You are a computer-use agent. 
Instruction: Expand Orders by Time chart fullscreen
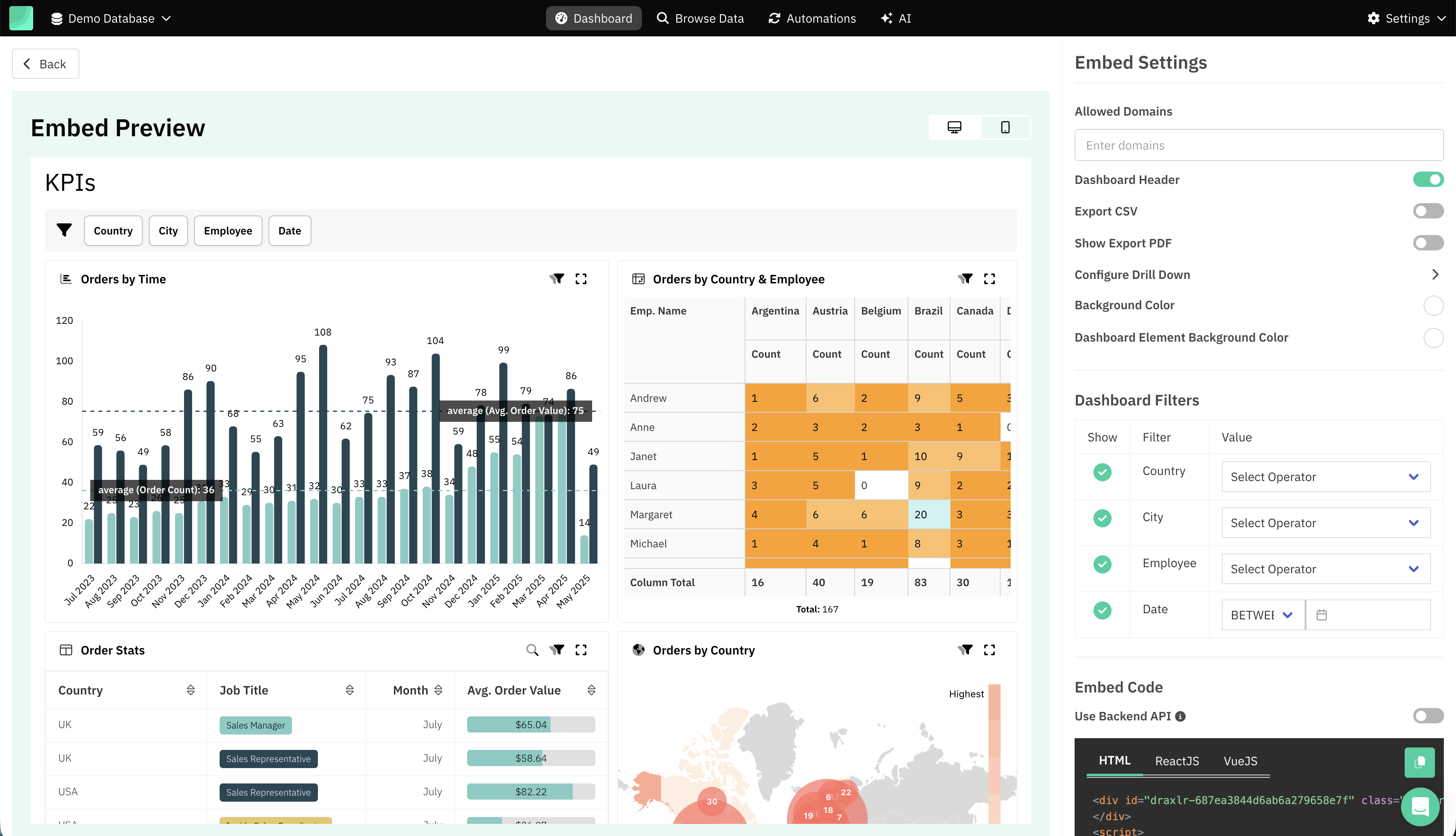point(581,279)
